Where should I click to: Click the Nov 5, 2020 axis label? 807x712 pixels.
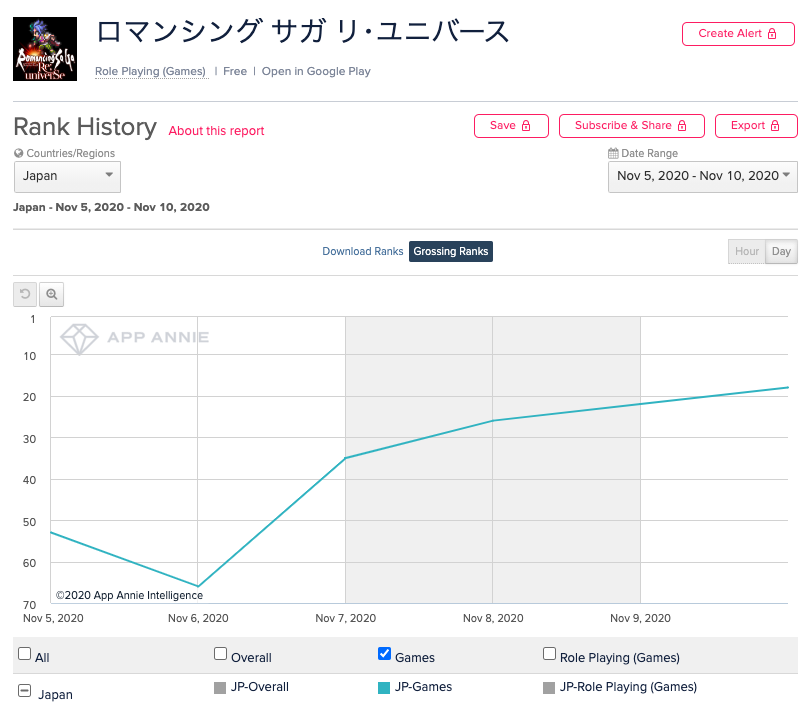click(53, 618)
